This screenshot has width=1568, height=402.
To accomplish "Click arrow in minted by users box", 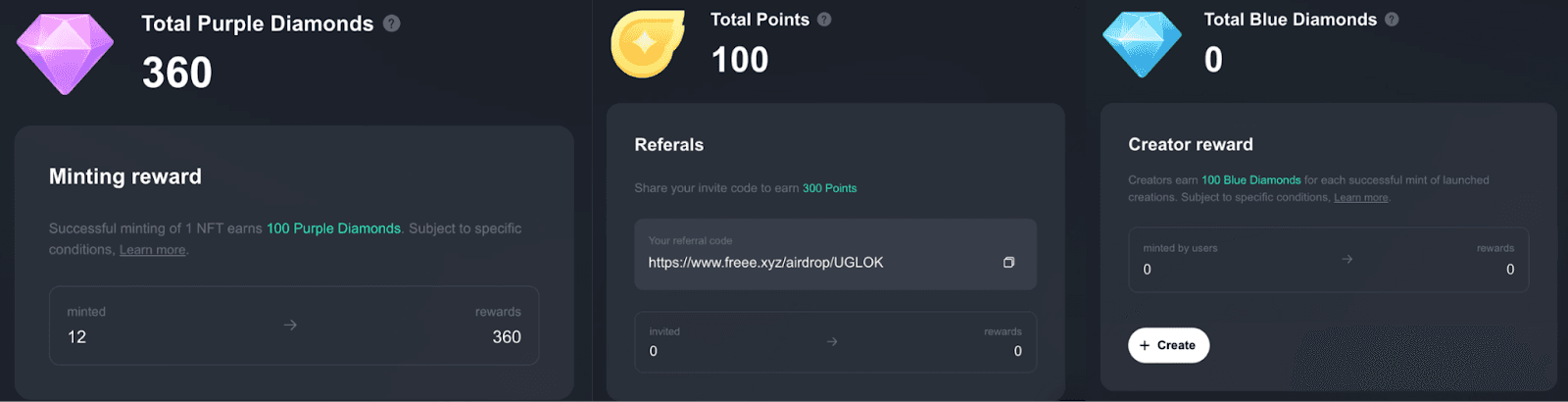I will (1347, 259).
